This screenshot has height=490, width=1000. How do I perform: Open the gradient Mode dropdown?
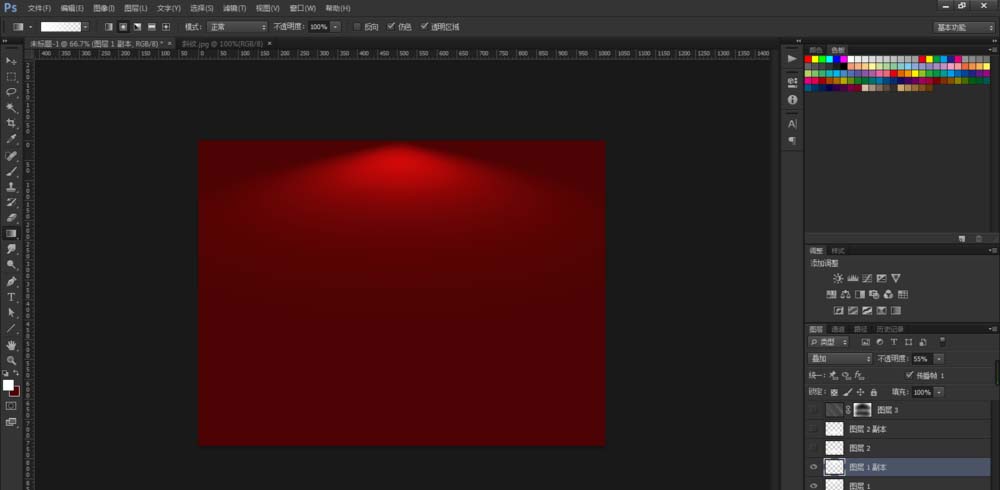click(x=237, y=27)
